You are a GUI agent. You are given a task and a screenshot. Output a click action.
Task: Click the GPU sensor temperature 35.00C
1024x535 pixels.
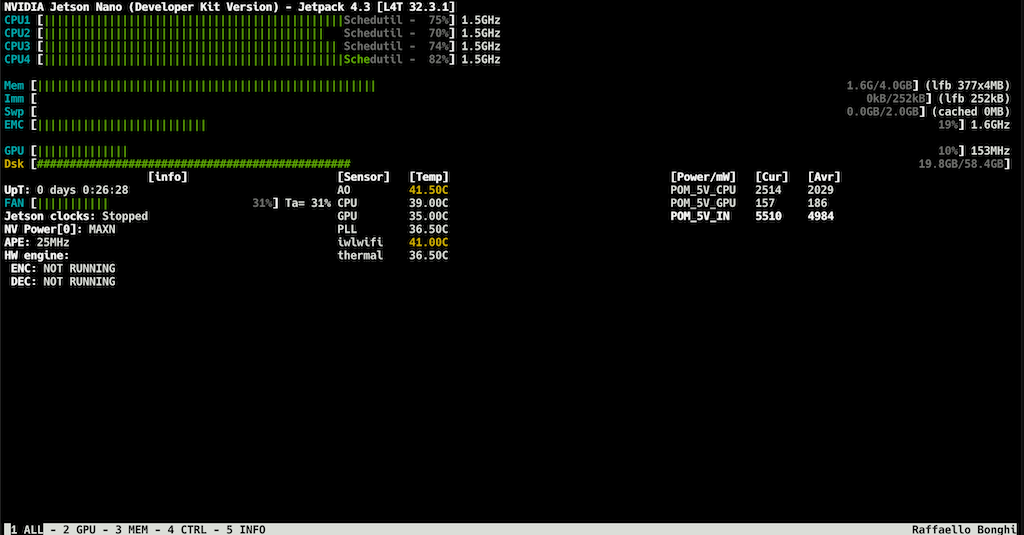click(x=428, y=216)
